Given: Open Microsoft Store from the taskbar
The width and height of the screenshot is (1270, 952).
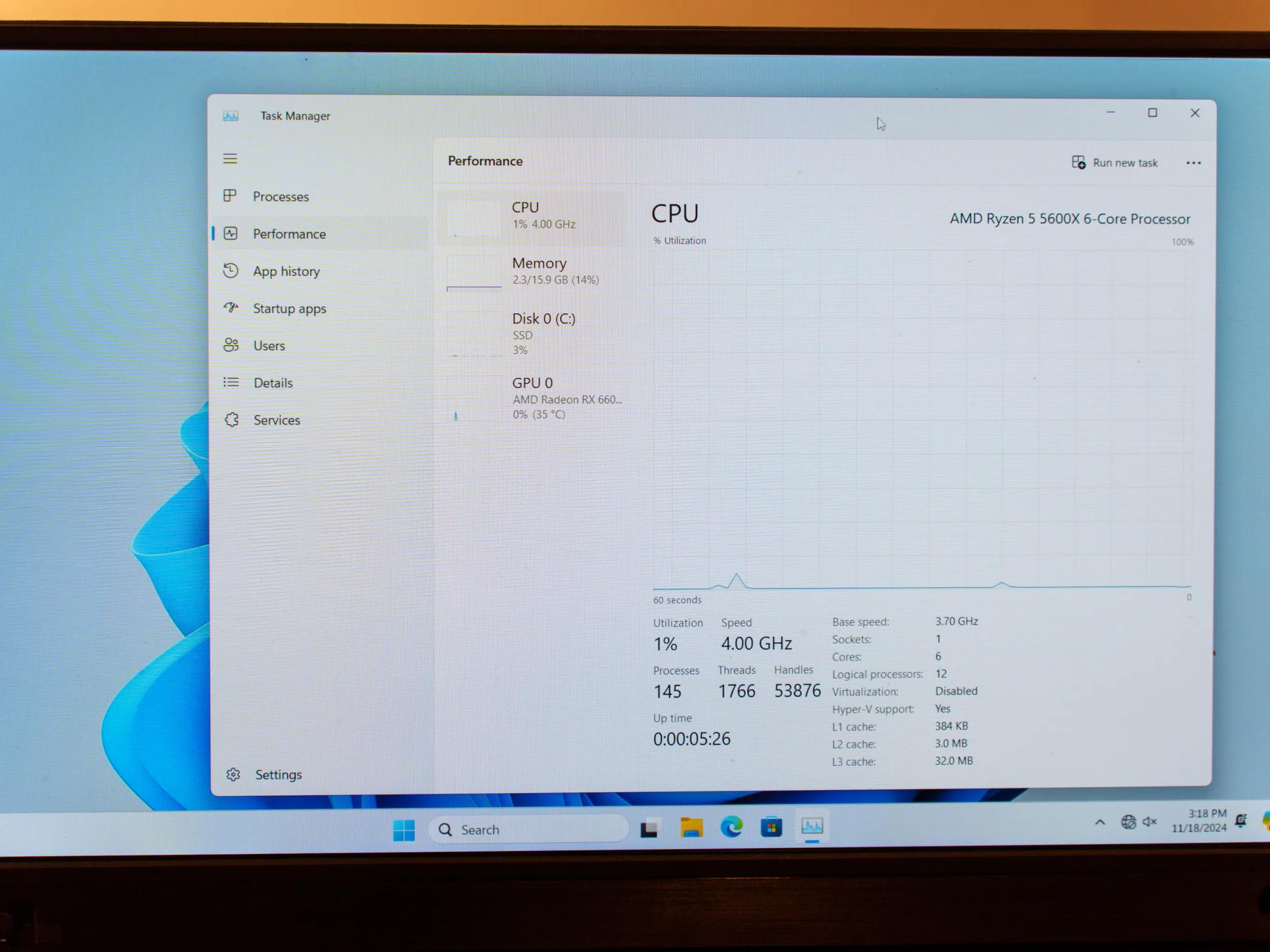Looking at the screenshot, I should 771,827.
